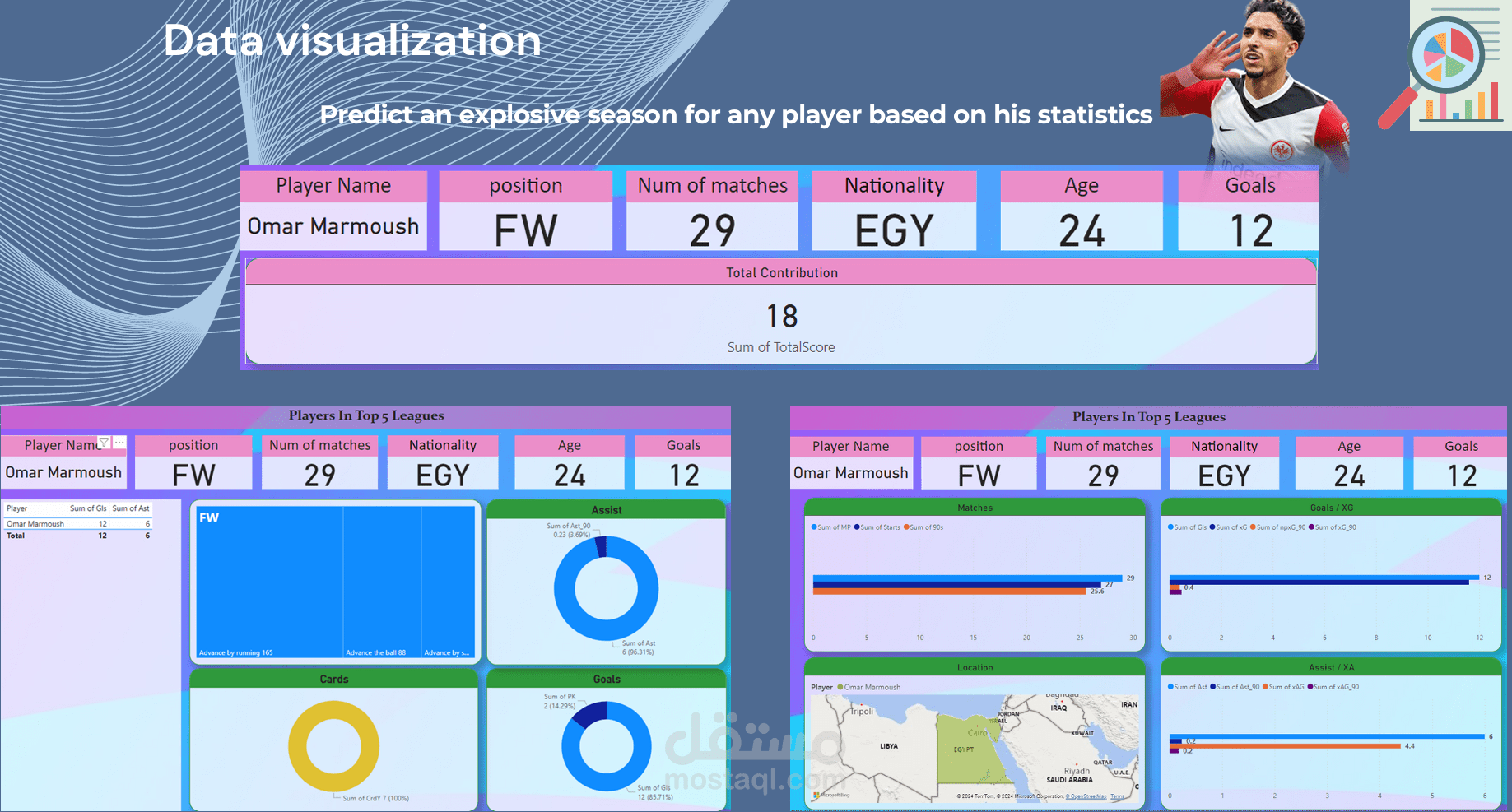1512x812 pixels.
Task: Select the dark blue xG bar in Goals / XG
Action: 1319,582
